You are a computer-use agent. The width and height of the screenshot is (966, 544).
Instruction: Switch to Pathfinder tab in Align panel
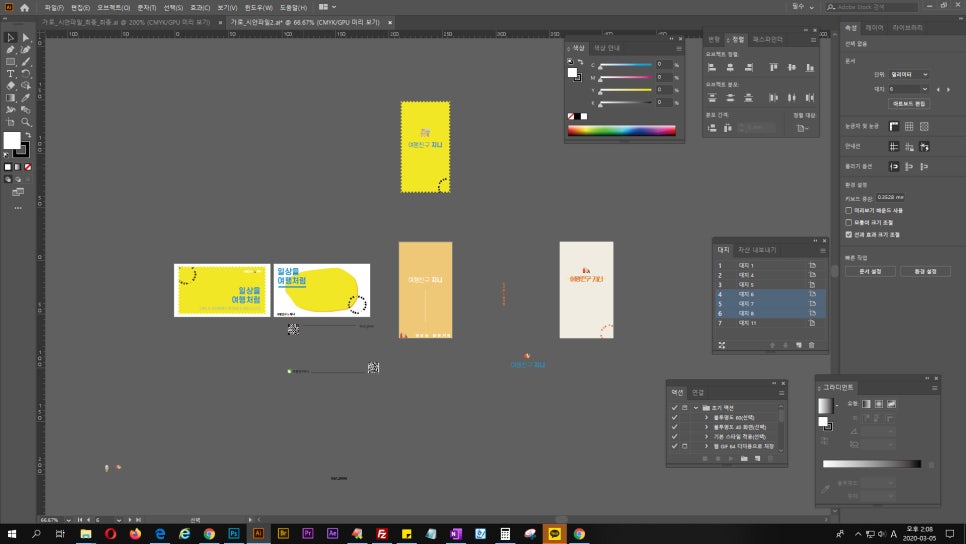click(767, 39)
